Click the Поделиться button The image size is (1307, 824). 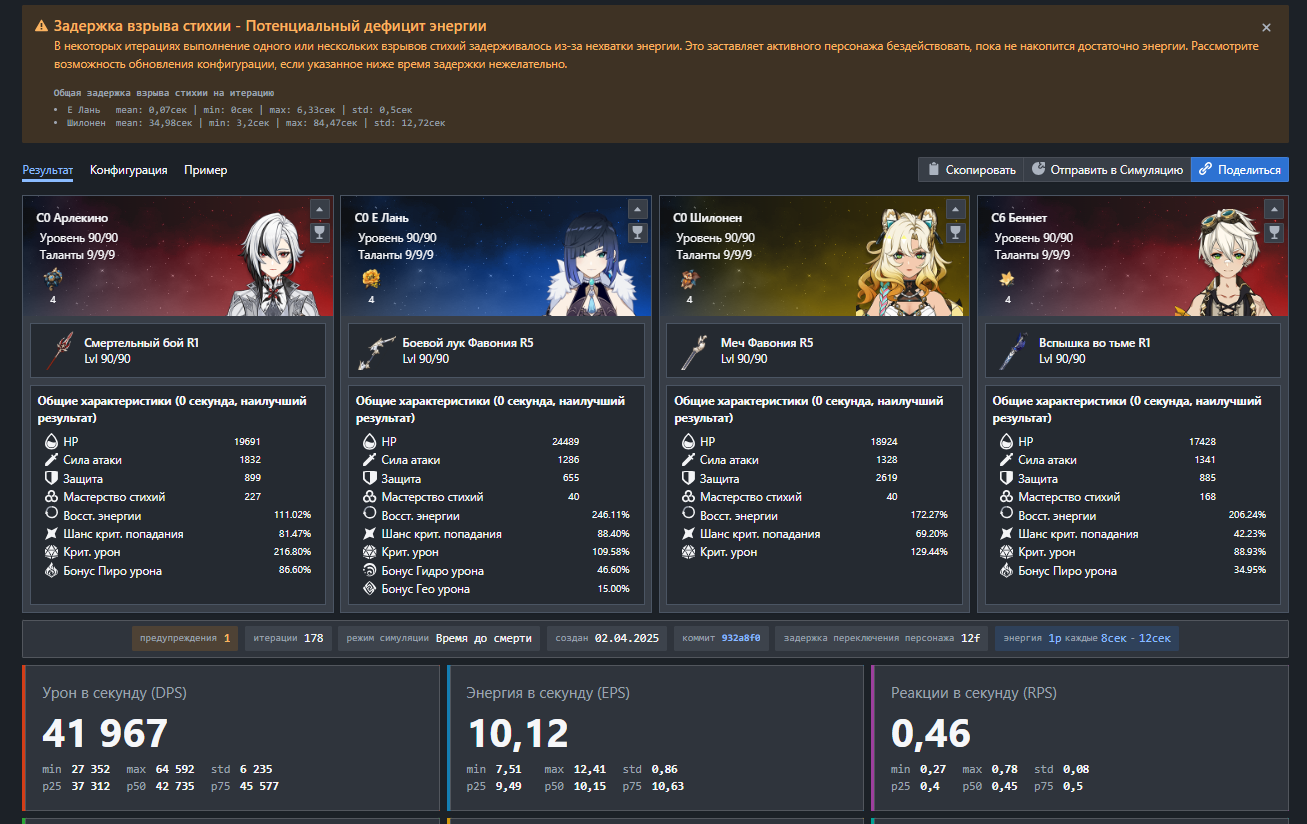(x=1239, y=170)
